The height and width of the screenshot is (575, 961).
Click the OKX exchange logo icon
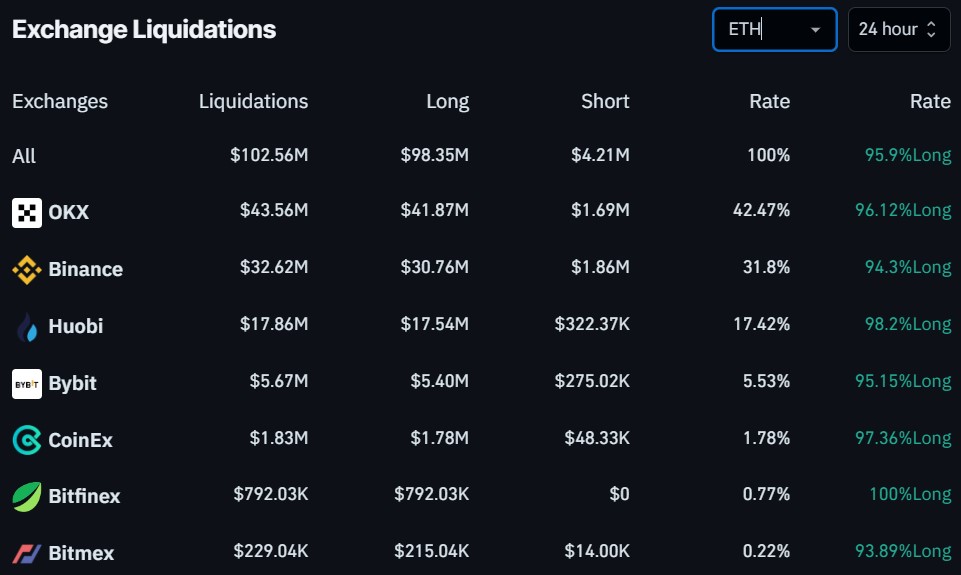tap(27, 212)
